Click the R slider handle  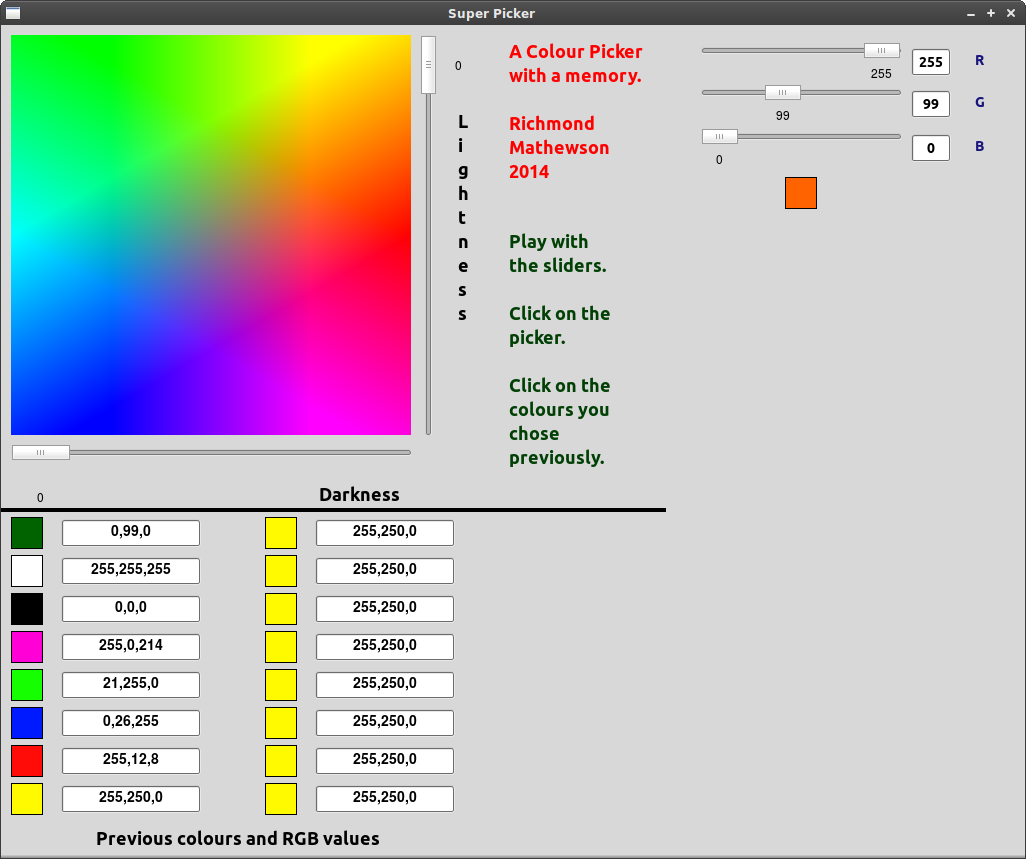pos(881,51)
